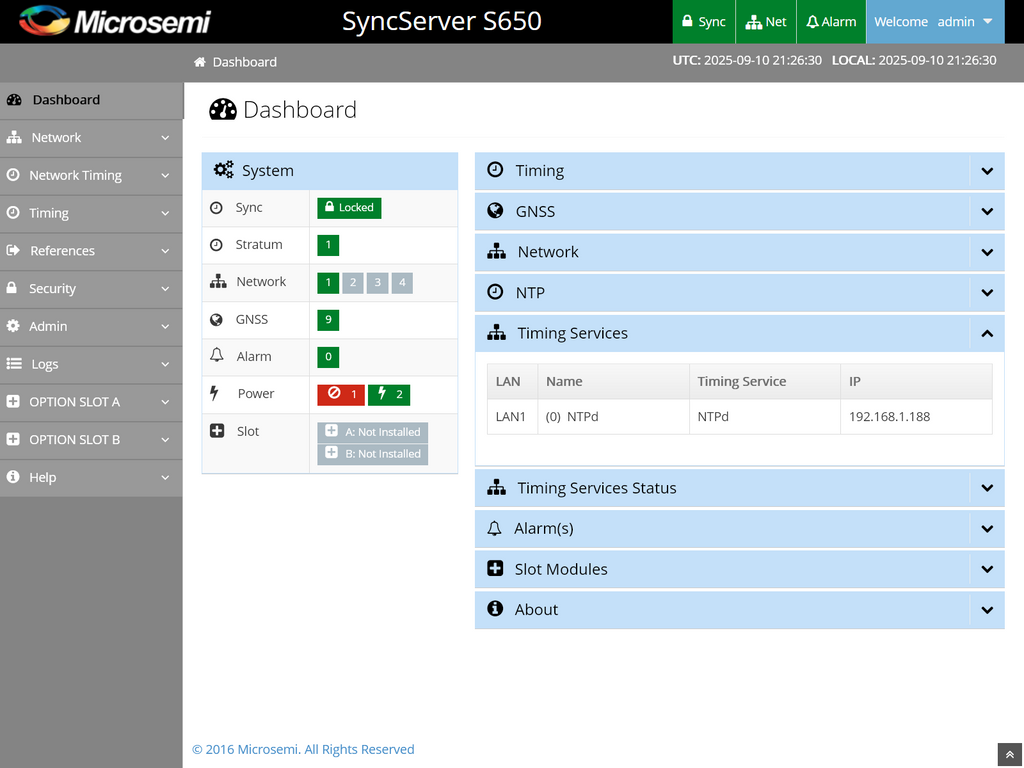Viewport: 1024px width, 768px height.
Task: Follow the Microsemi copyright footer link
Action: tap(303, 750)
